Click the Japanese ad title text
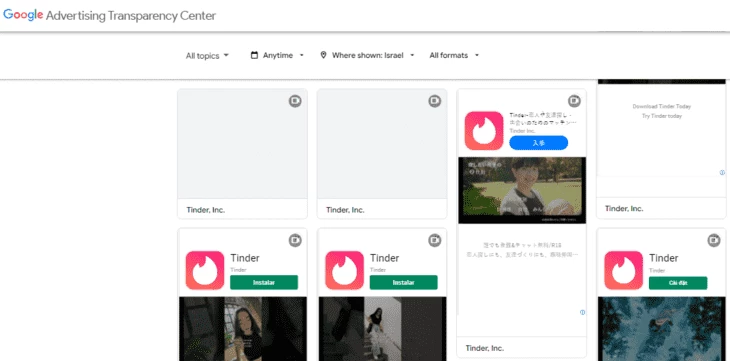The image size is (730, 361). click(x=543, y=119)
